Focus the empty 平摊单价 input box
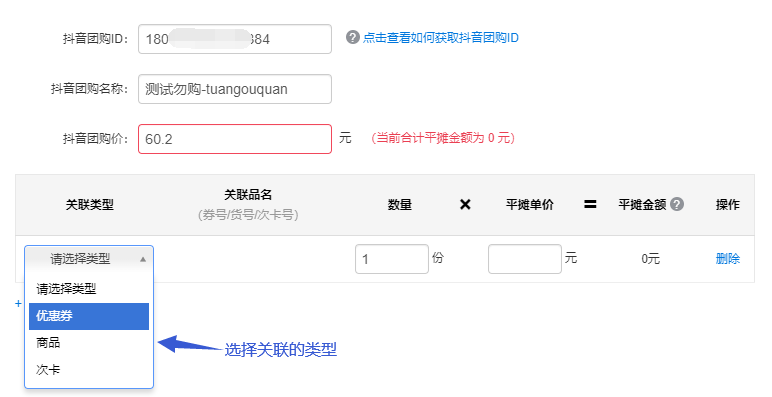Image resolution: width=772 pixels, height=397 pixels. pos(525,259)
